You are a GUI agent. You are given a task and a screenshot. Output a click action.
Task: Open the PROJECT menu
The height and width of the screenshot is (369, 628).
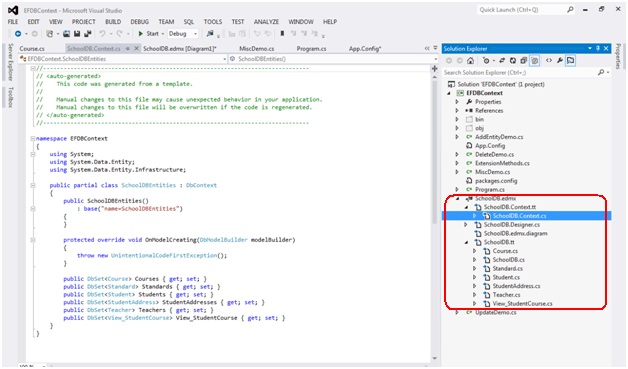pos(84,22)
